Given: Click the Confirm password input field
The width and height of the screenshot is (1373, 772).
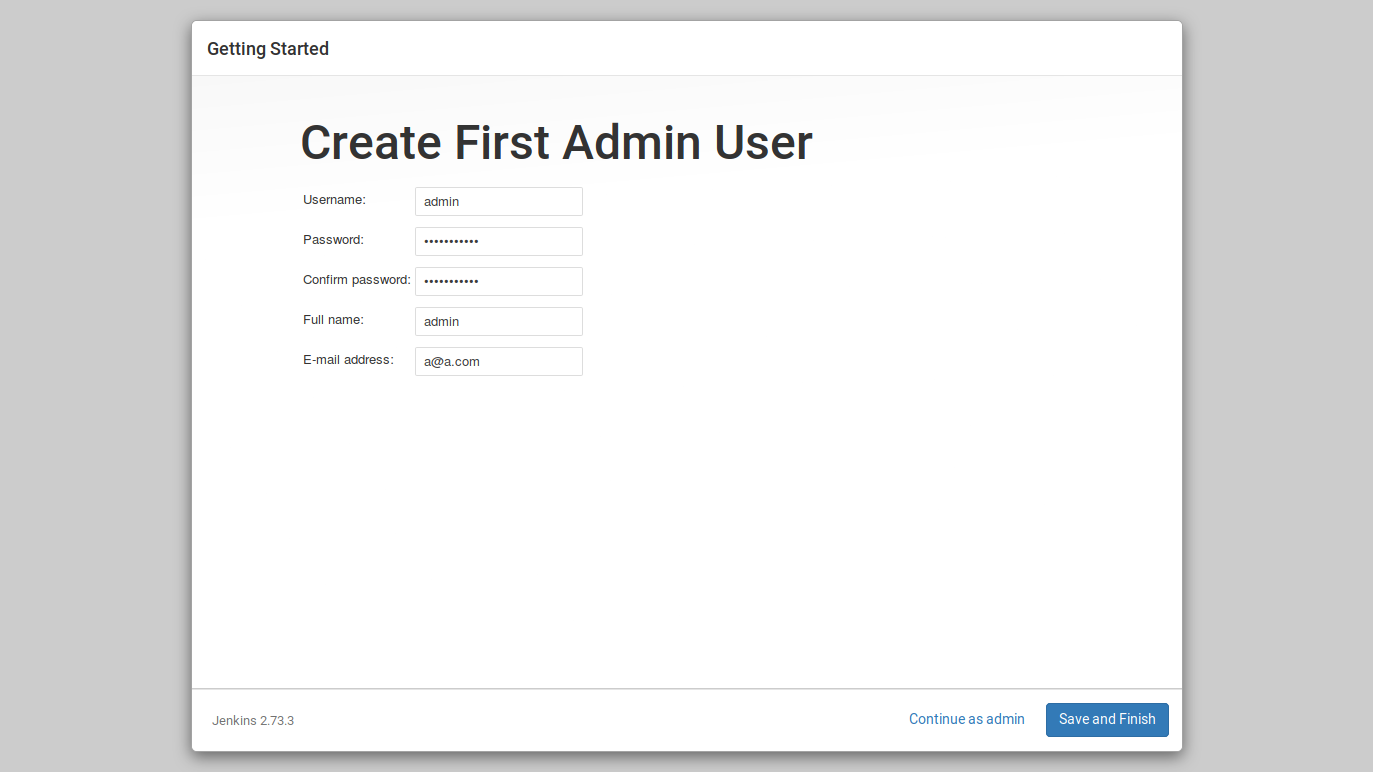Looking at the screenshot, I should click(498, 281).
